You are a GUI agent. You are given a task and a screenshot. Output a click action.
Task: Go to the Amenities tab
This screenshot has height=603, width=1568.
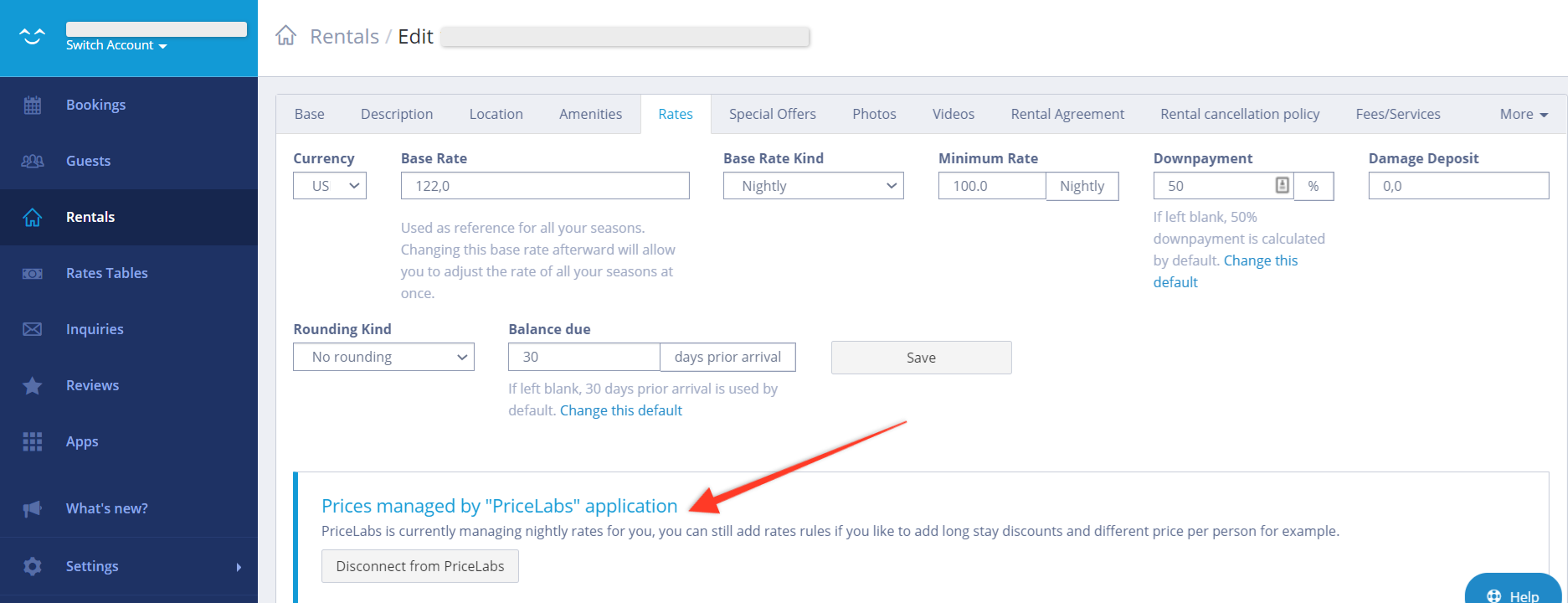(590, 114)
